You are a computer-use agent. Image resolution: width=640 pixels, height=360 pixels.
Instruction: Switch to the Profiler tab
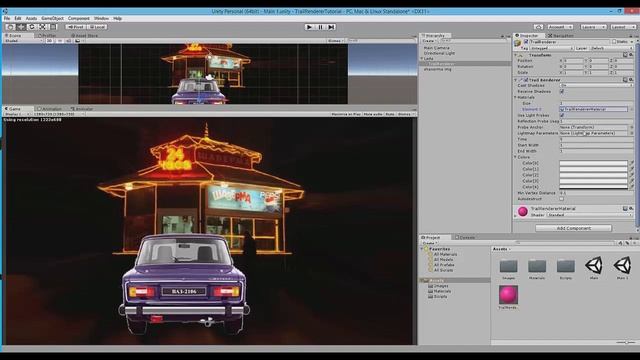pyautogui.click(x=48, y=36)
